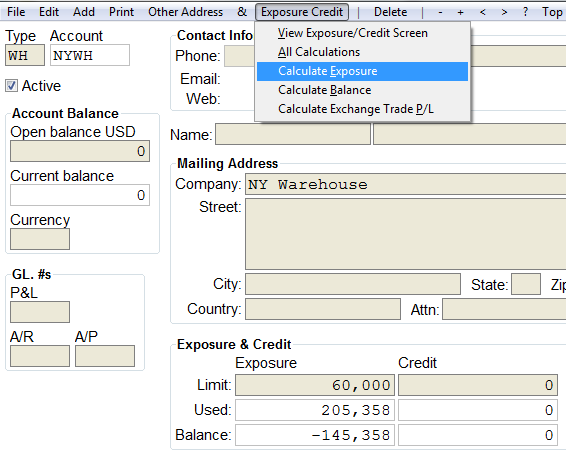Select View Exposure/Credit Screen
Screen dimensions: 566x457
click(x=362, y=33)
